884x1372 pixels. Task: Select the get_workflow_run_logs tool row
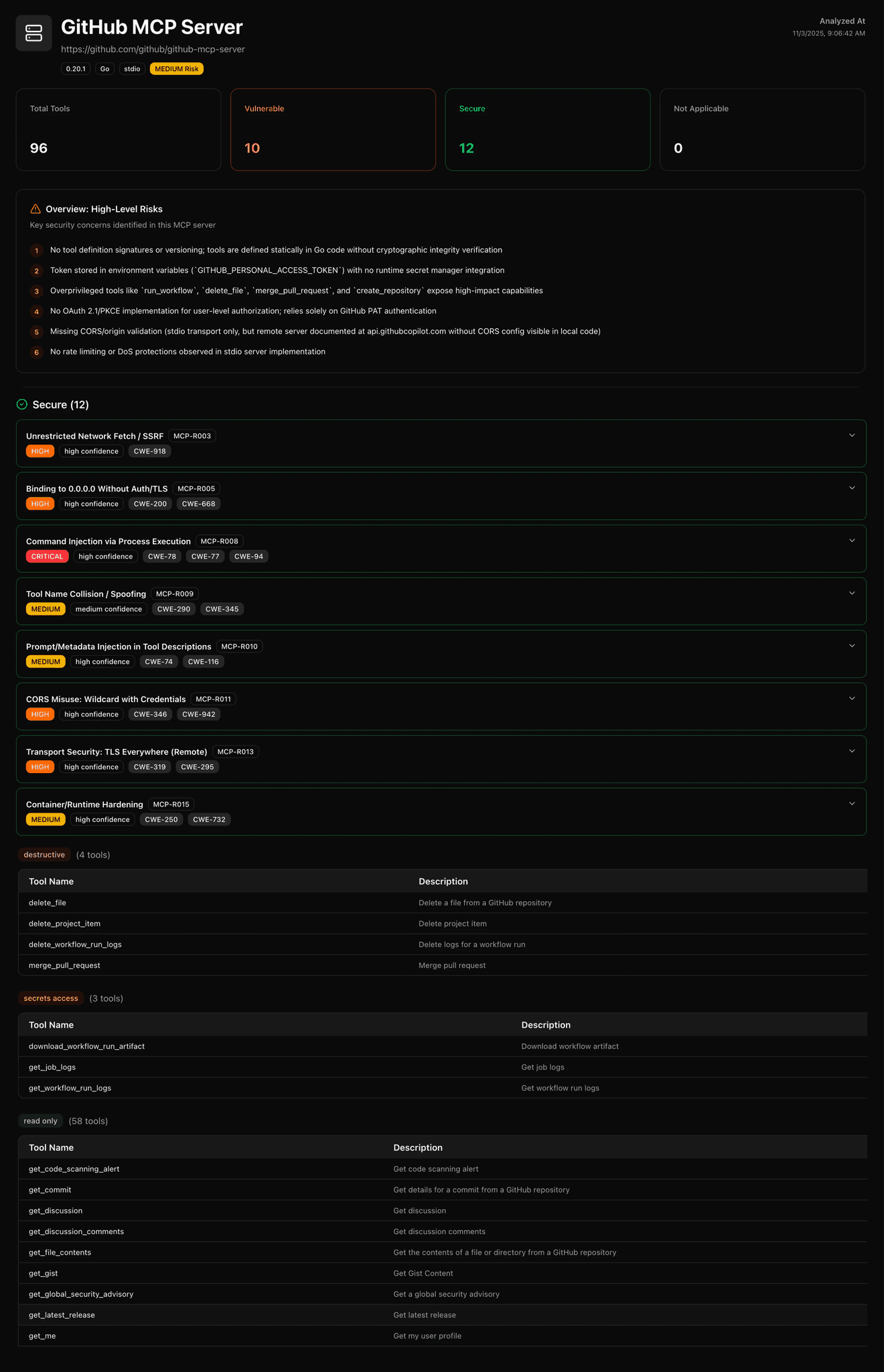tap(443, 1087)
